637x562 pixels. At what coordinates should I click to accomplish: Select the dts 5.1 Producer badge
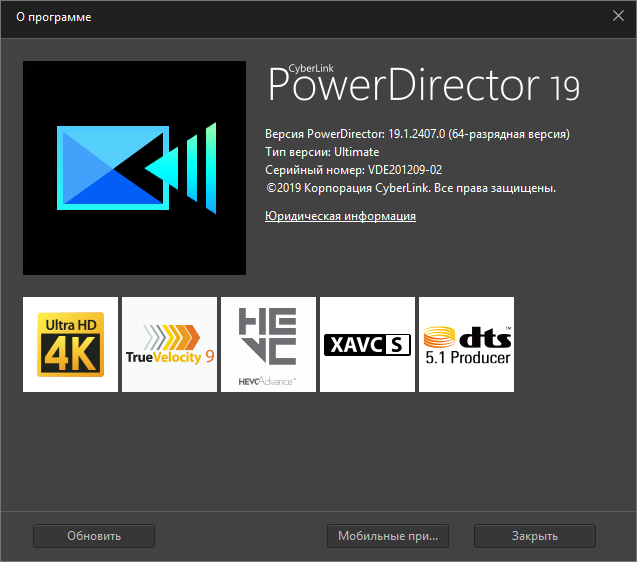click(x=466, y=344)
